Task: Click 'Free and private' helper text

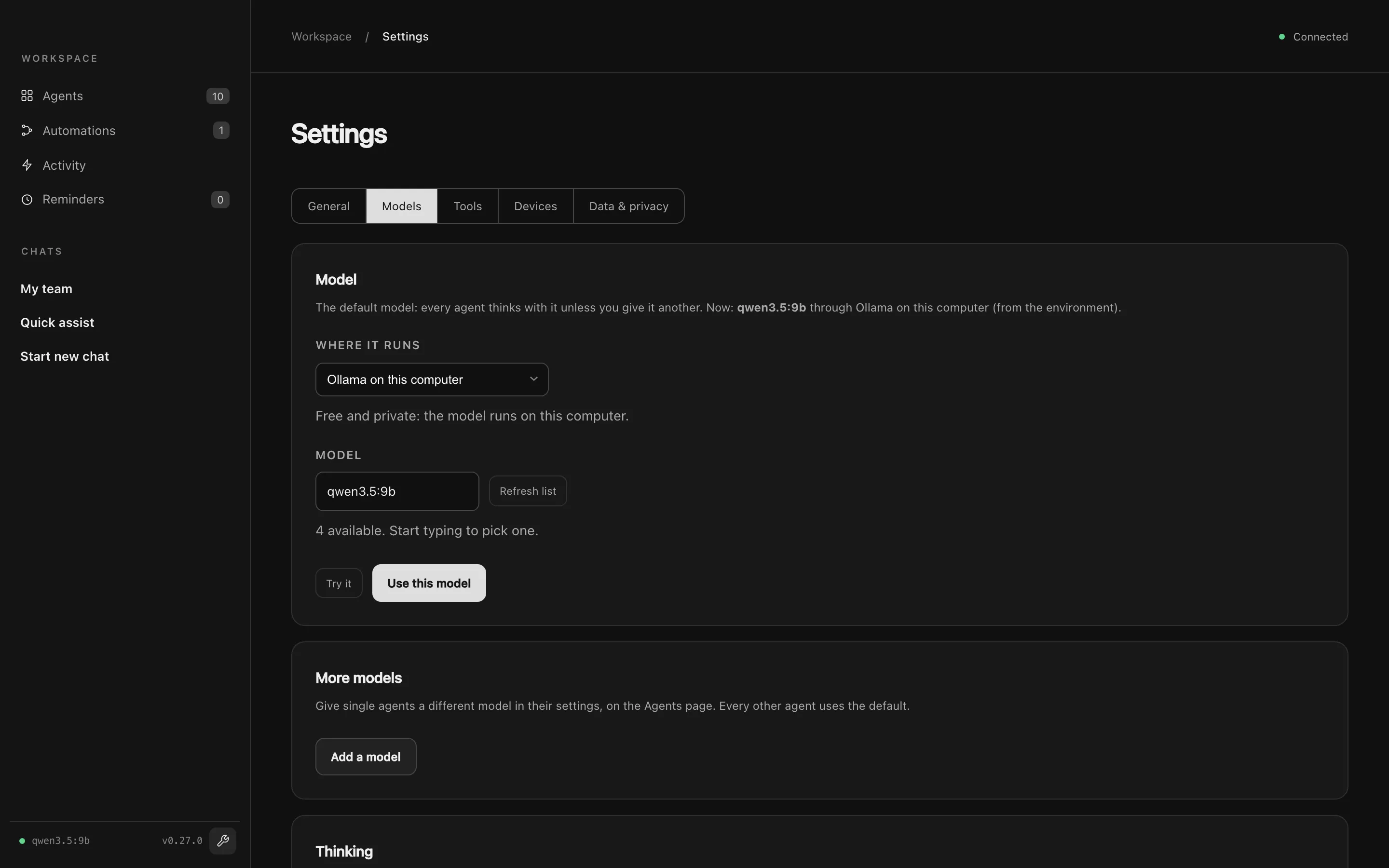Action: pyautogui.click(x=472, y=416)
